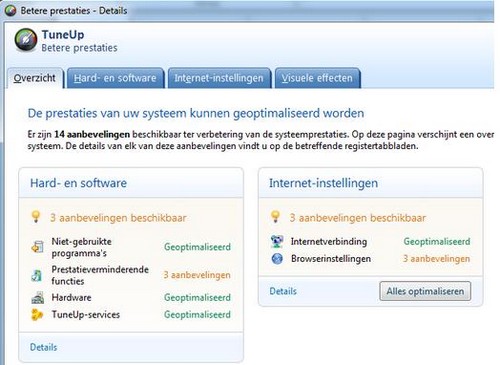Click the Hard- en software lightbulb icon

point(36,217)
